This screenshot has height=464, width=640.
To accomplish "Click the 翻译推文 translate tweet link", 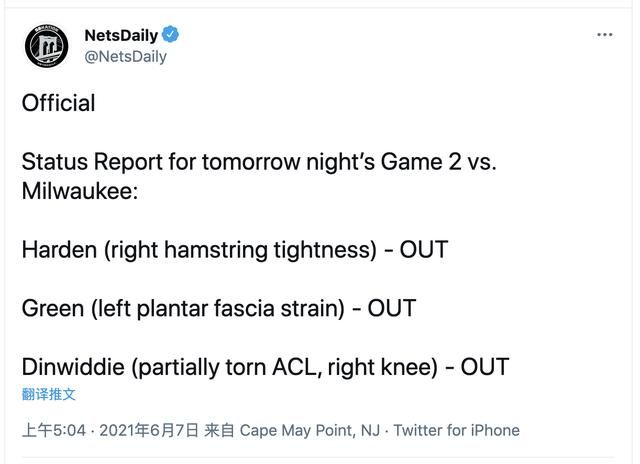I will (49, 394).
